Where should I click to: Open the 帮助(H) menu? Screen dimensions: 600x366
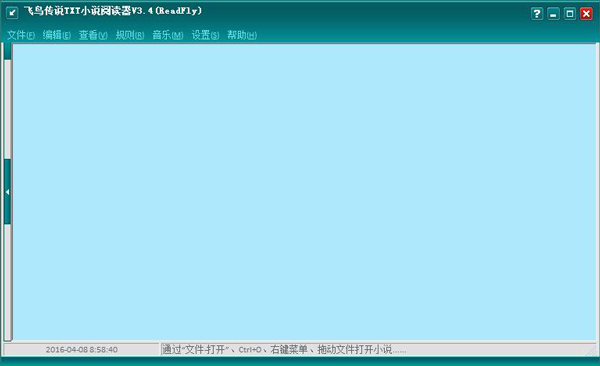tap(242, 35)
